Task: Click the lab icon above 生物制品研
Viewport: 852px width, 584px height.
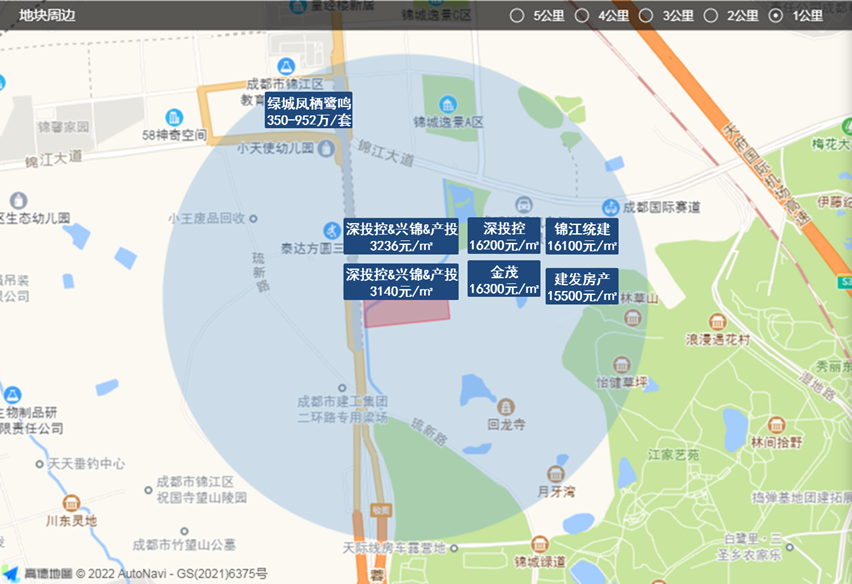Action: coord(12,394)
